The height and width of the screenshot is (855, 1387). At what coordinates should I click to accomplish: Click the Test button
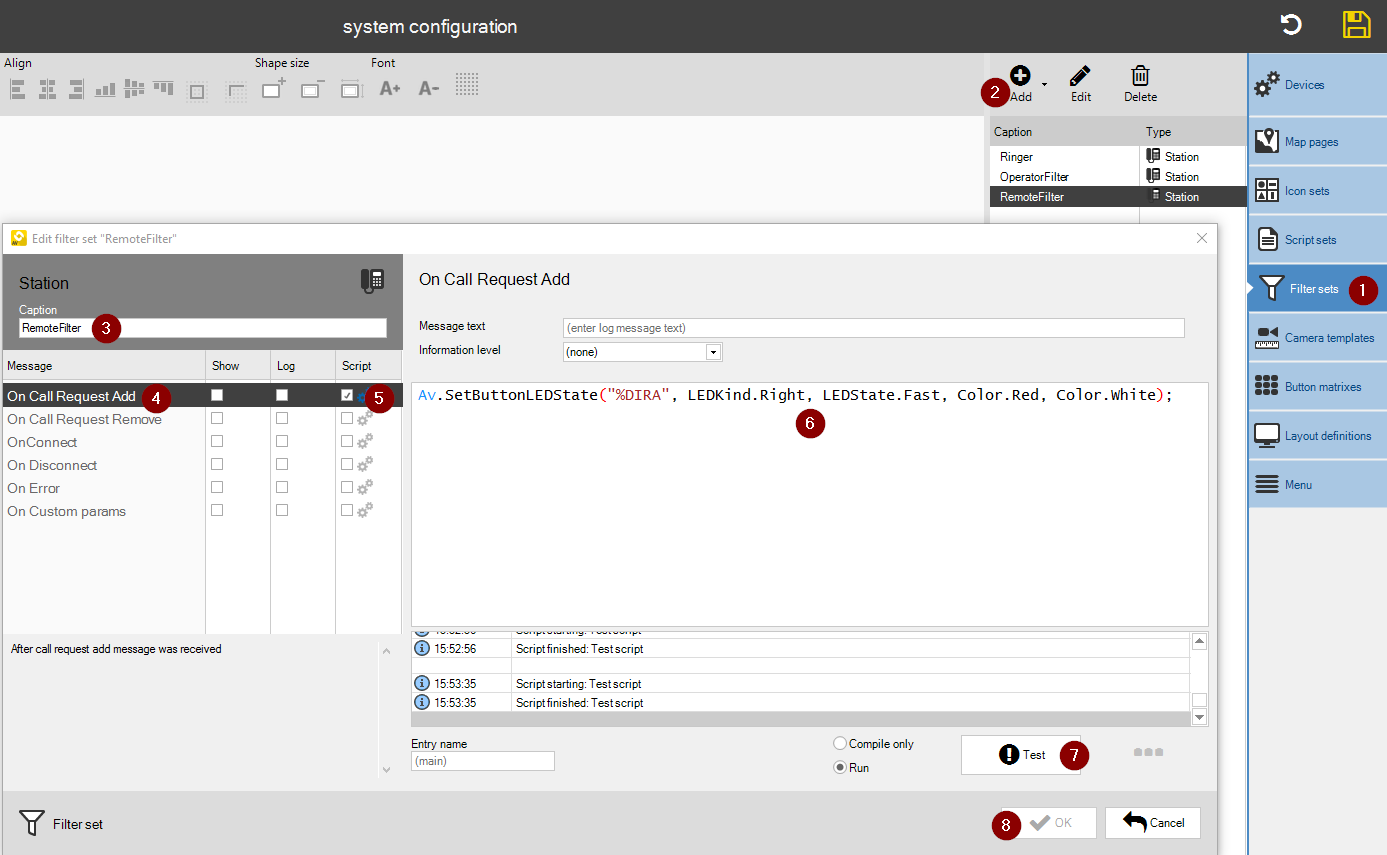1021,755
